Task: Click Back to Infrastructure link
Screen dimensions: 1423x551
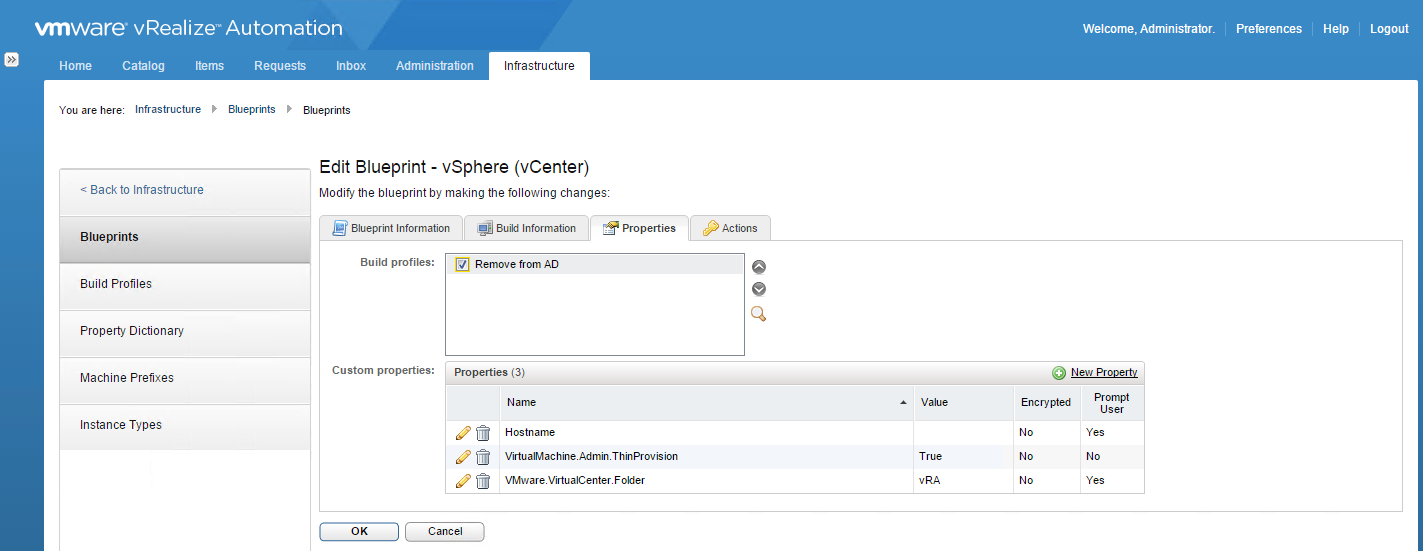Action: coord(142,190)
